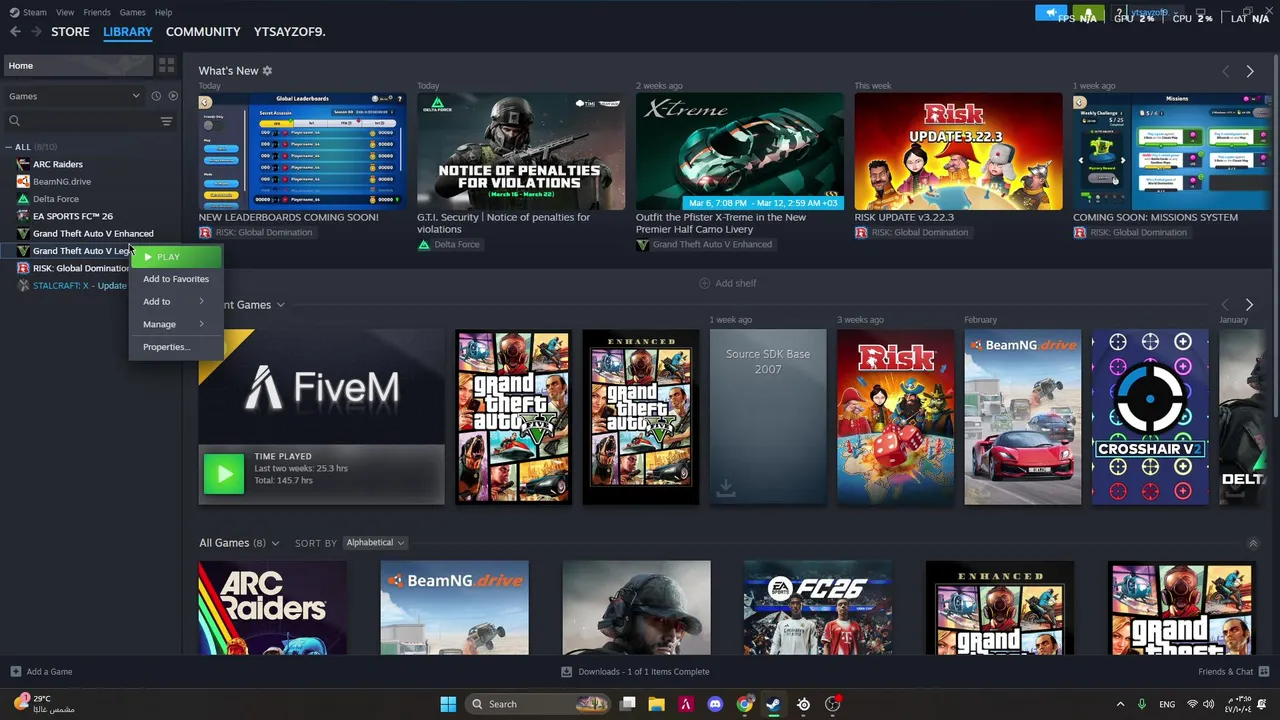Open the LIBRARY tab
1280x720 pixels.
click(x=128, y=32)
